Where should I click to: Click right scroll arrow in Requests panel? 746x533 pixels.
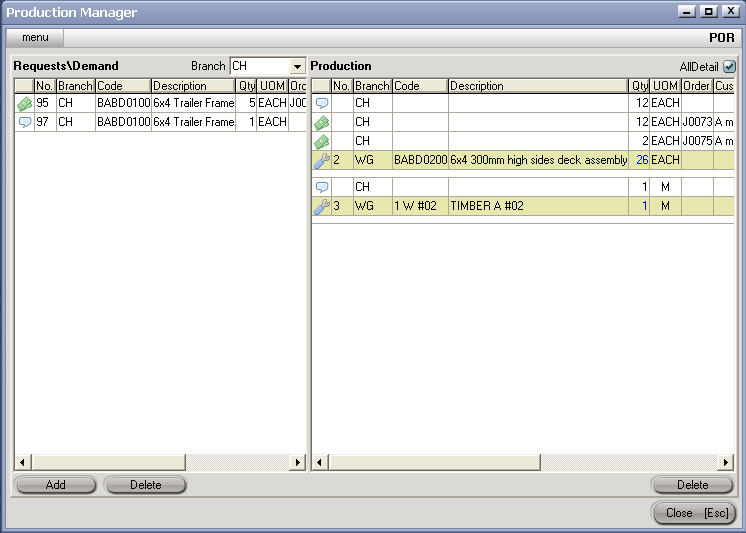point(298,462)
